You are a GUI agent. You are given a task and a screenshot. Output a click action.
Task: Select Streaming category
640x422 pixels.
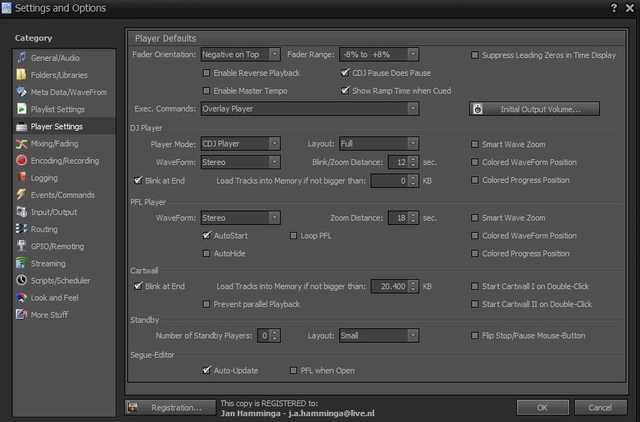pyautogui.click(x=64, y=263)
